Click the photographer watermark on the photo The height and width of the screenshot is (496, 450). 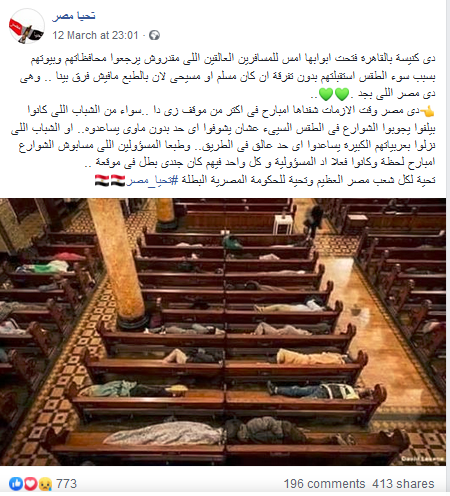coord(422,459)
